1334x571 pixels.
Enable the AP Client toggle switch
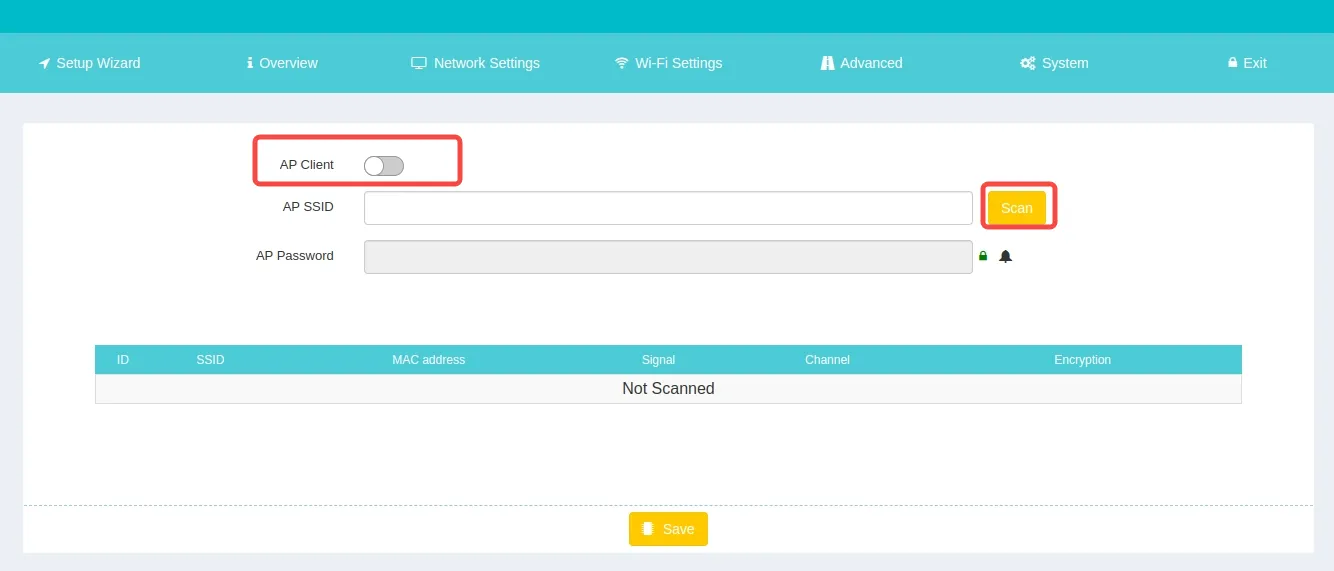[x=384, y=166]
